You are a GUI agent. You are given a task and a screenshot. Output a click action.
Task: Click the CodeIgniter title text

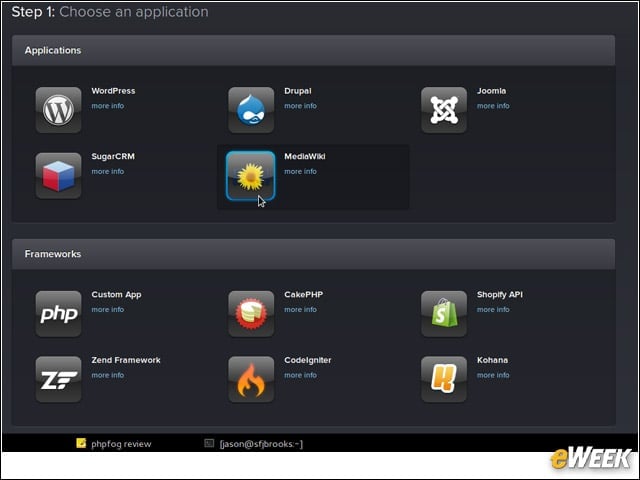(x=308, y=360)
